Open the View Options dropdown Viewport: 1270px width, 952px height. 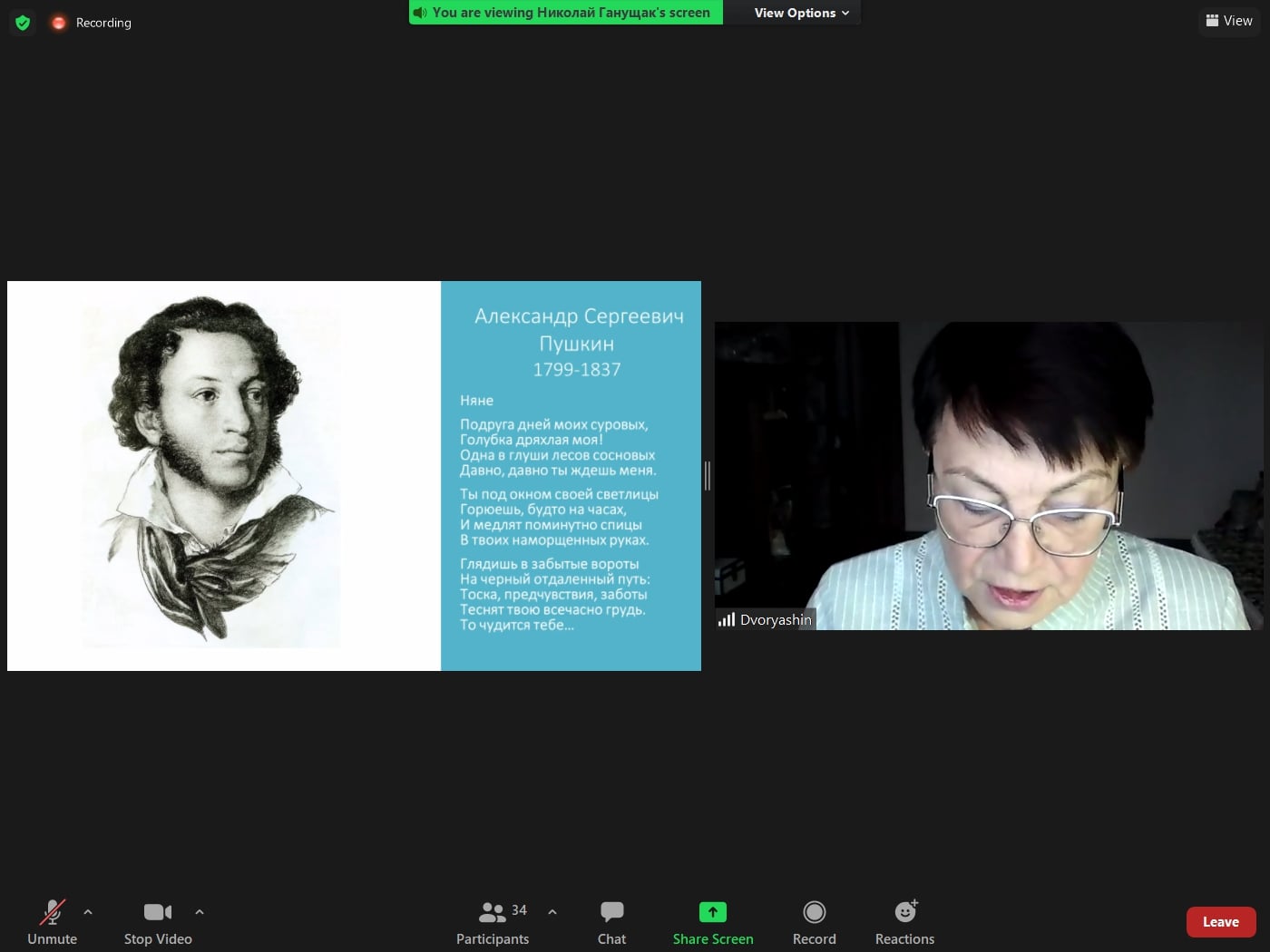[801, 13]
